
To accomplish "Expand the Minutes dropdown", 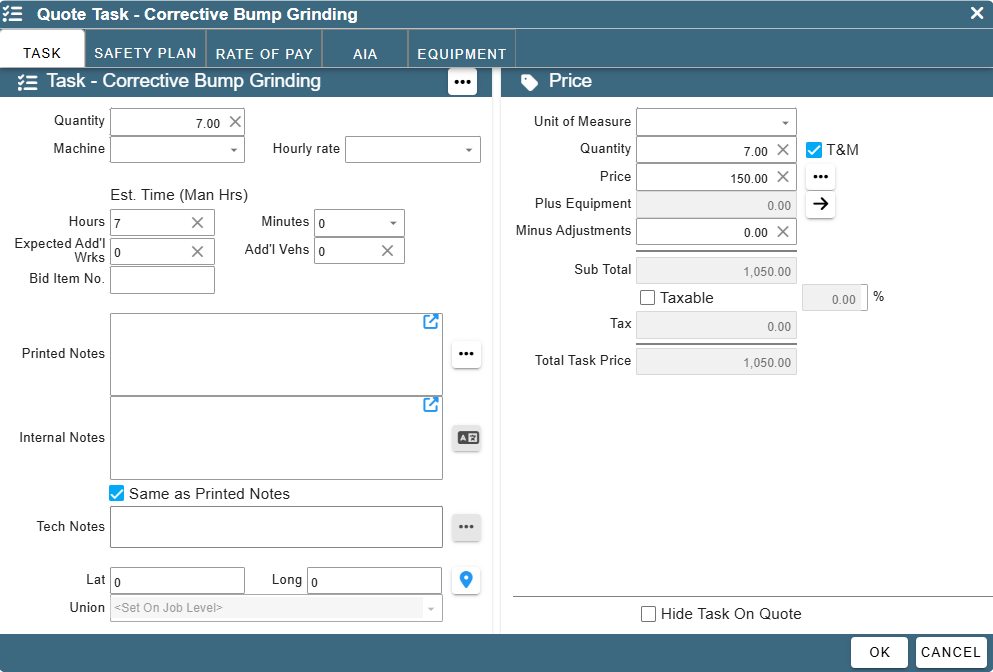I will [x=393, y=223].
